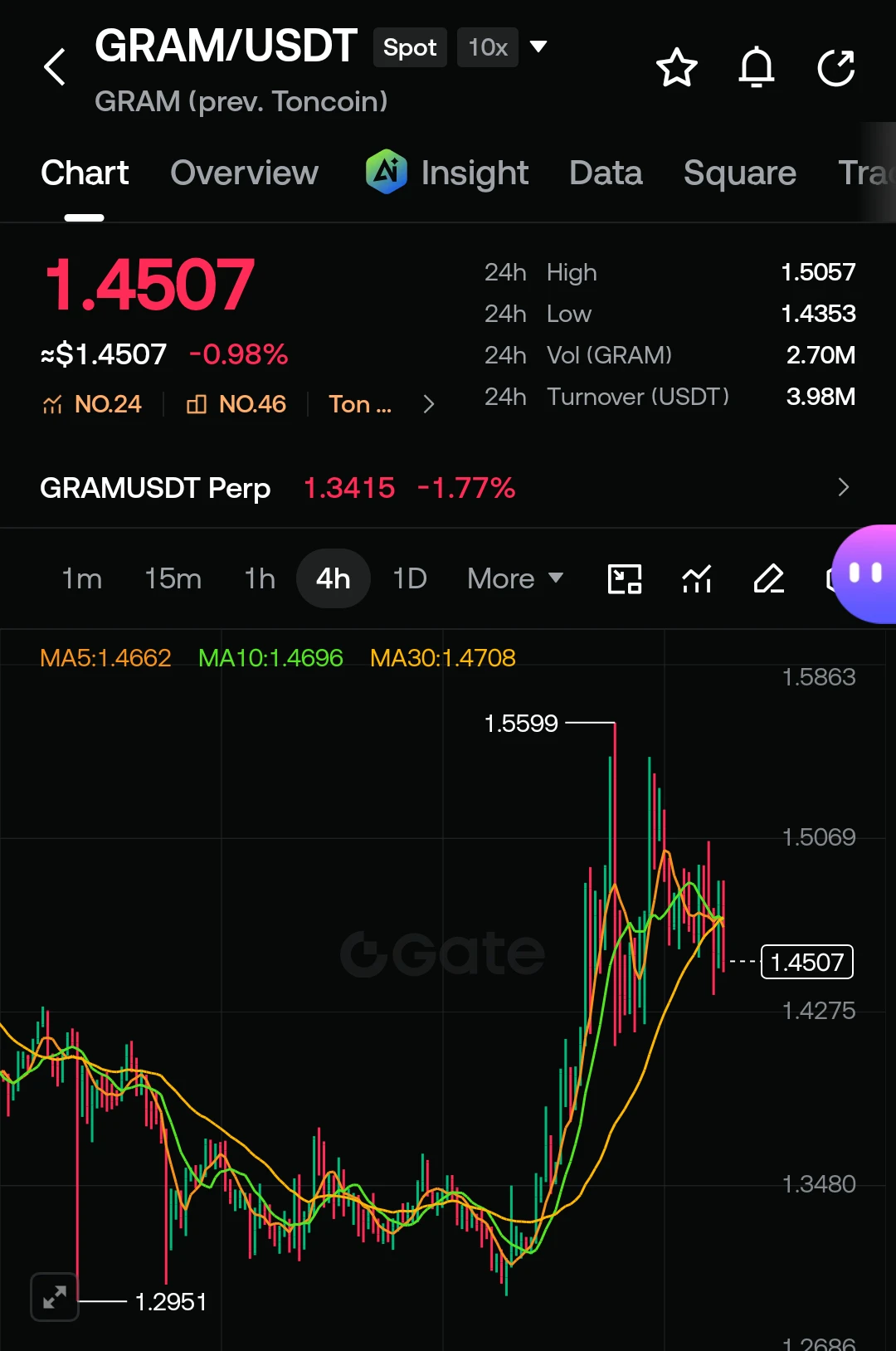Expand chart to fullscreen with the corner icon

click(55, 1296)
